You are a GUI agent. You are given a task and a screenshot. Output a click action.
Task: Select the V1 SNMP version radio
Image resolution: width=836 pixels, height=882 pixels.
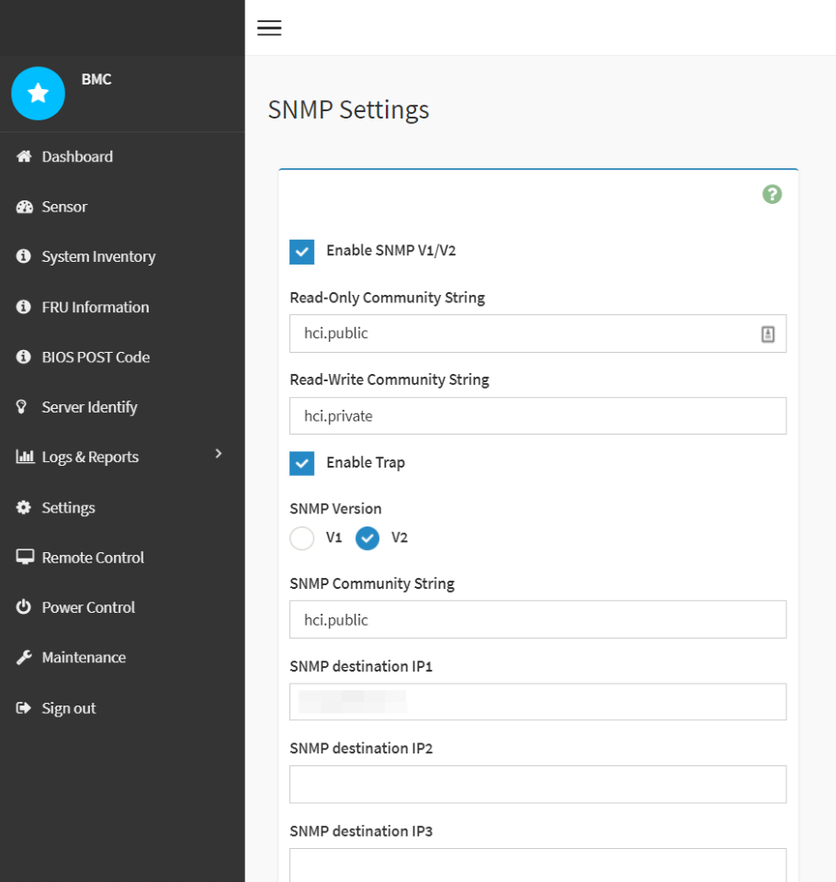[x=302, y=538]
